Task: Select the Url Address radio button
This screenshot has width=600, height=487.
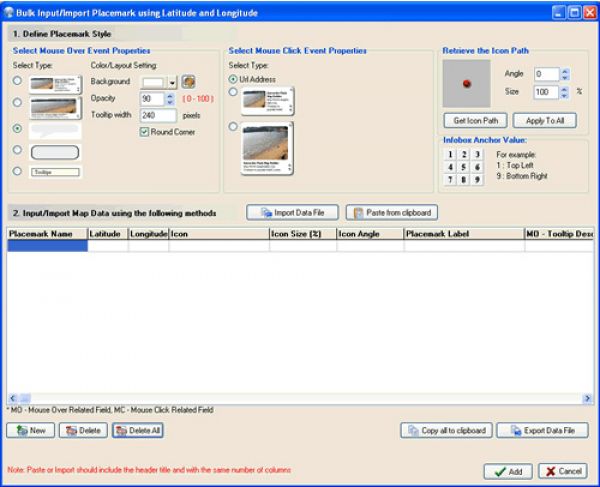Action: tap(233, 79)
